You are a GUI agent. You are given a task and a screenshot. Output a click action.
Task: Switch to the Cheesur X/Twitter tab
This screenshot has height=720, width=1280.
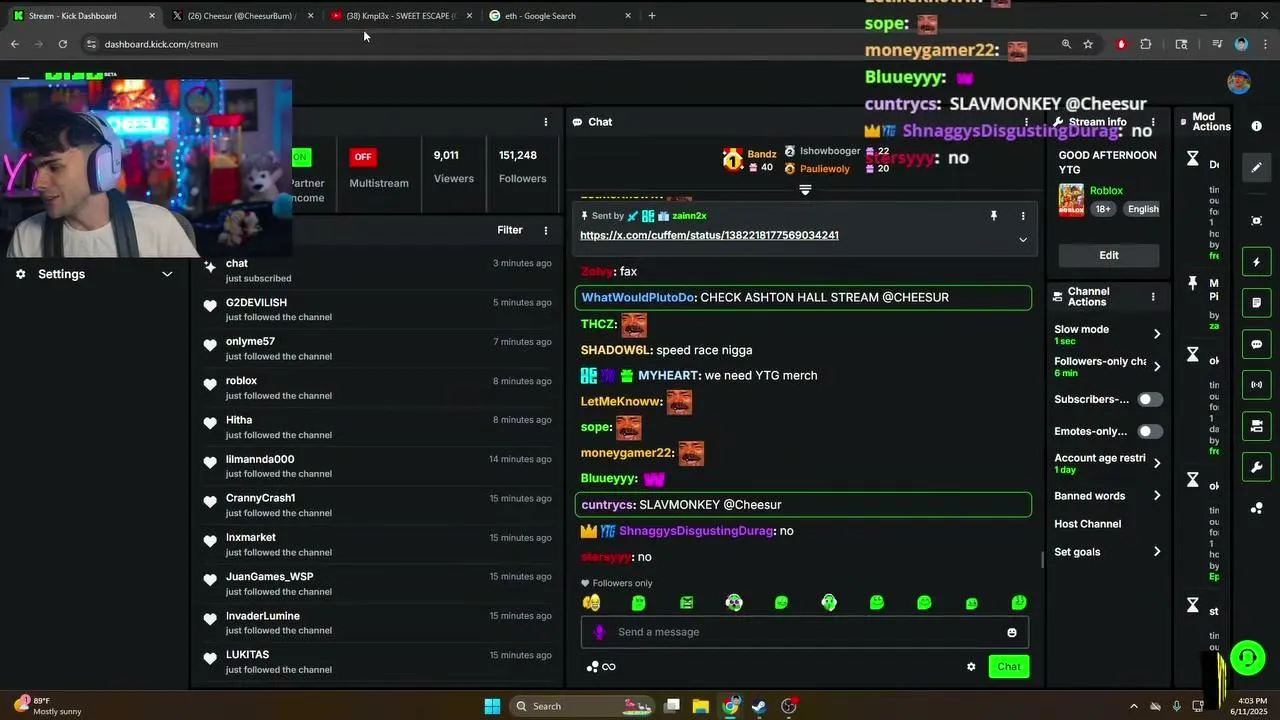(x=243, y=16)
